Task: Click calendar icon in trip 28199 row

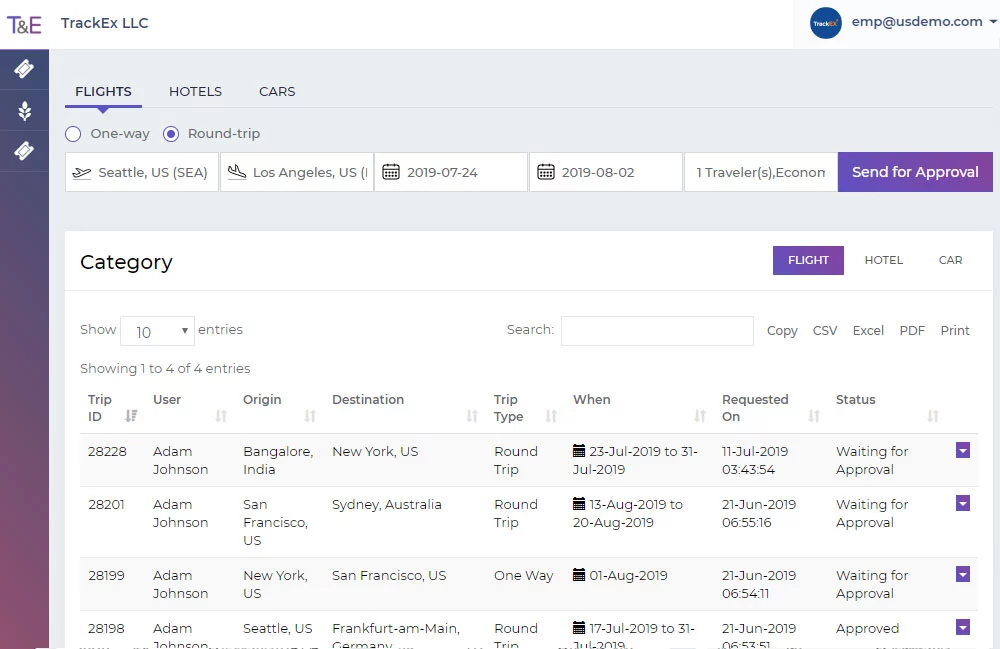Action: 578,574
